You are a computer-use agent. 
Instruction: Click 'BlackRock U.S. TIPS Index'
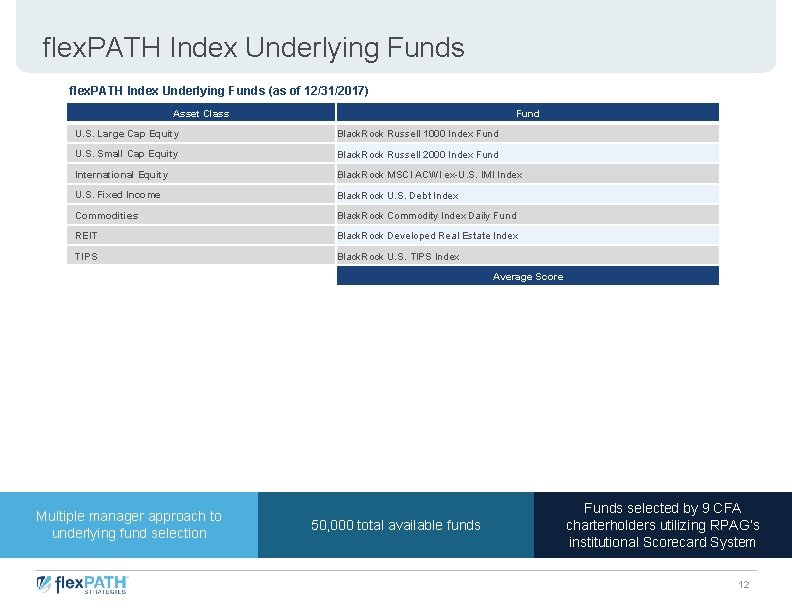click(528, 256)
